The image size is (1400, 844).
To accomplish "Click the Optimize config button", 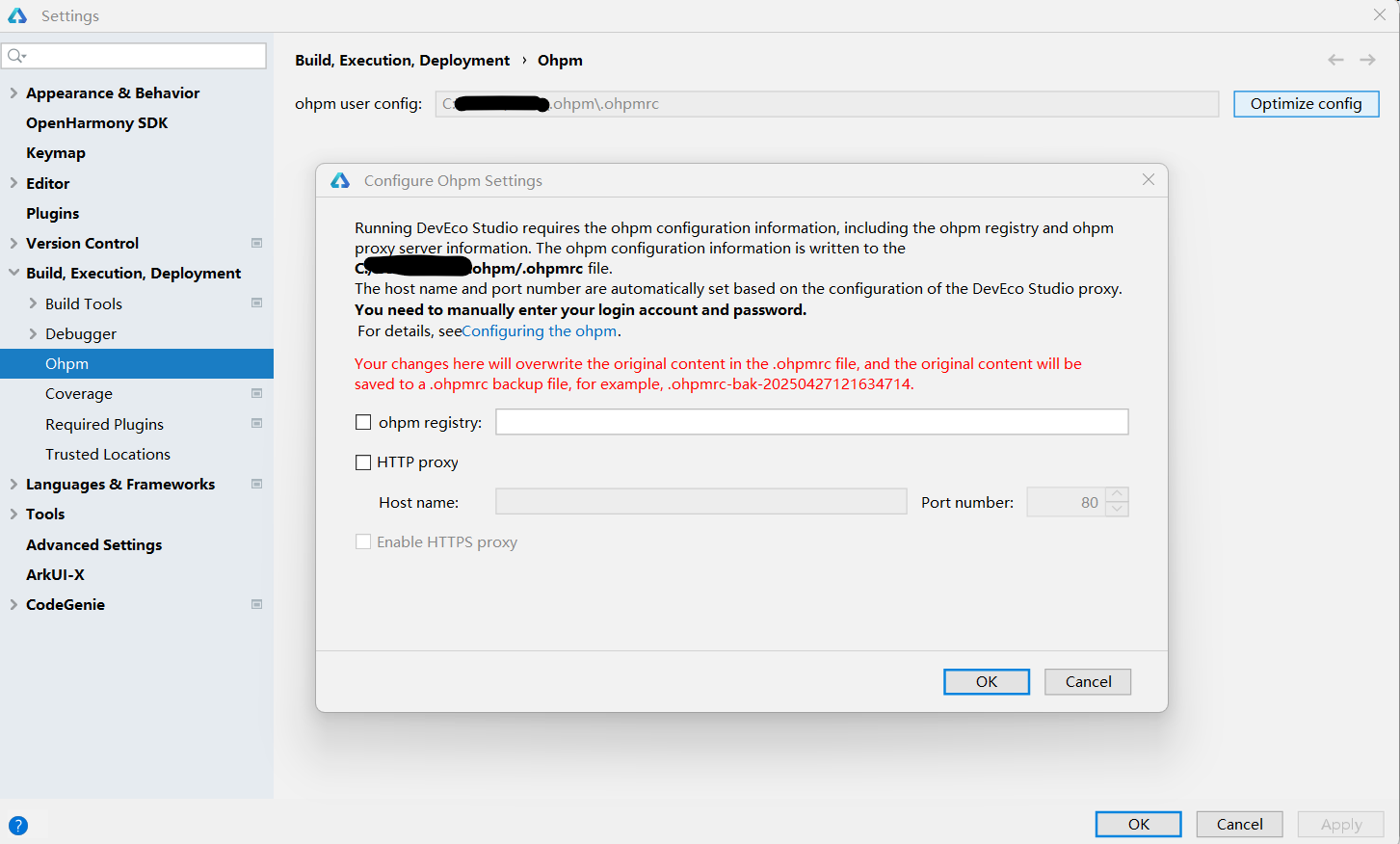I will (1306, 103).
